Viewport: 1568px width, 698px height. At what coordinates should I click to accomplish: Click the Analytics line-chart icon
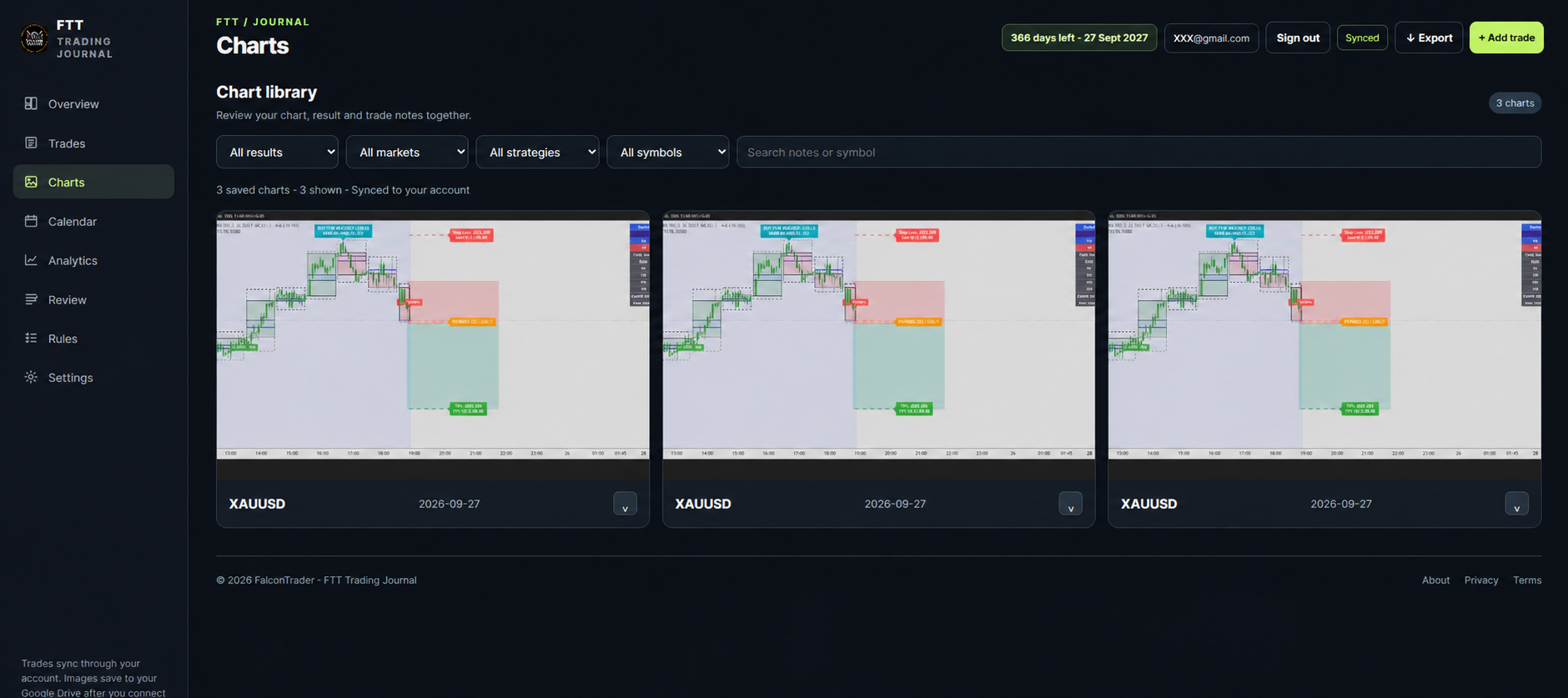click(31, 260)
